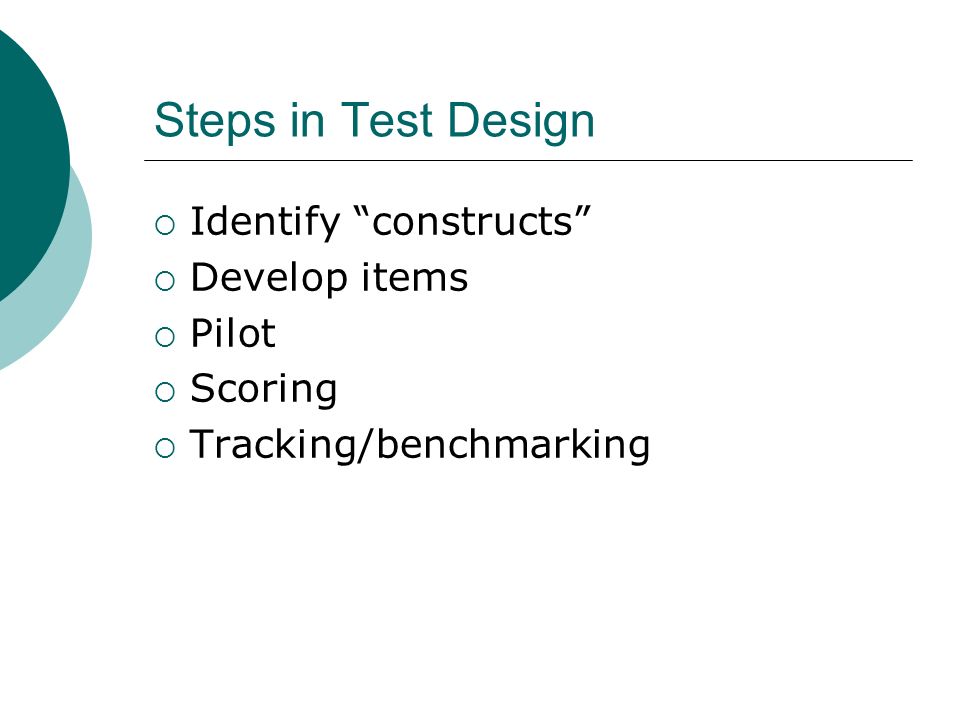
Task: Select the word Identify in first bullet
Action: tap(265, 222)
